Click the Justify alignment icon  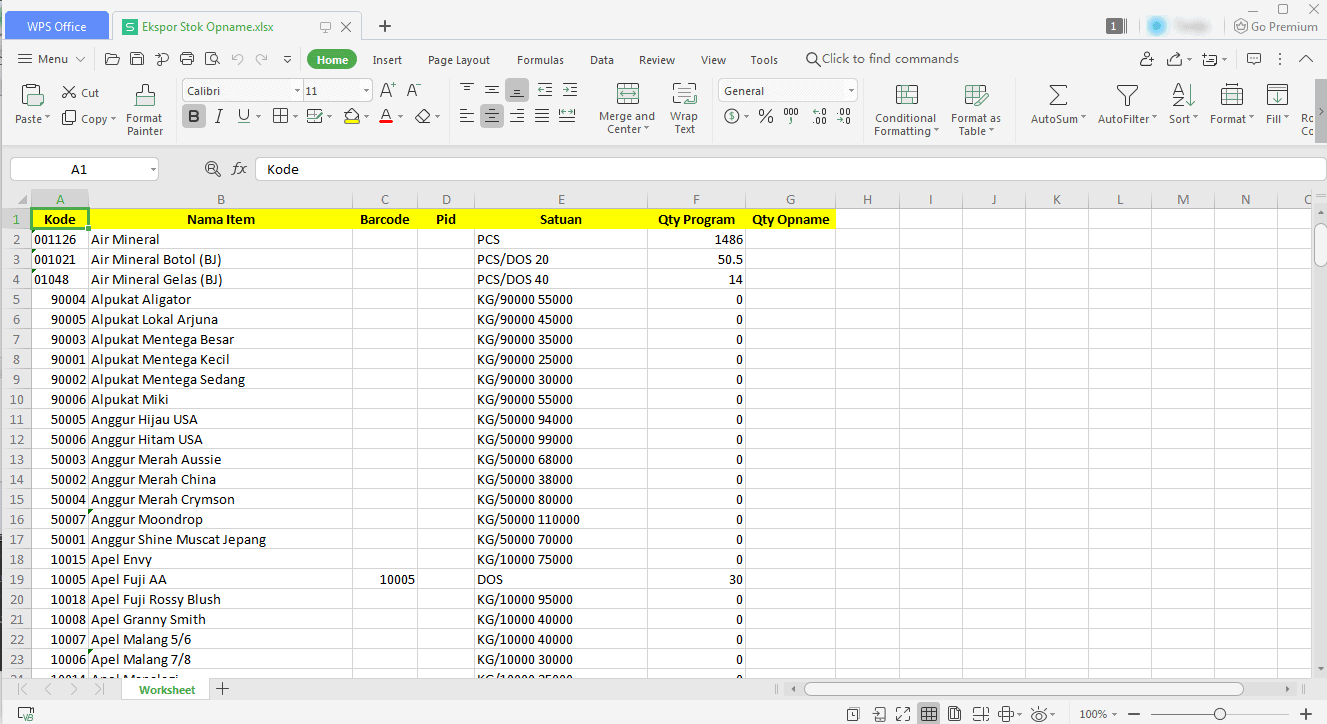pos(542,116)
